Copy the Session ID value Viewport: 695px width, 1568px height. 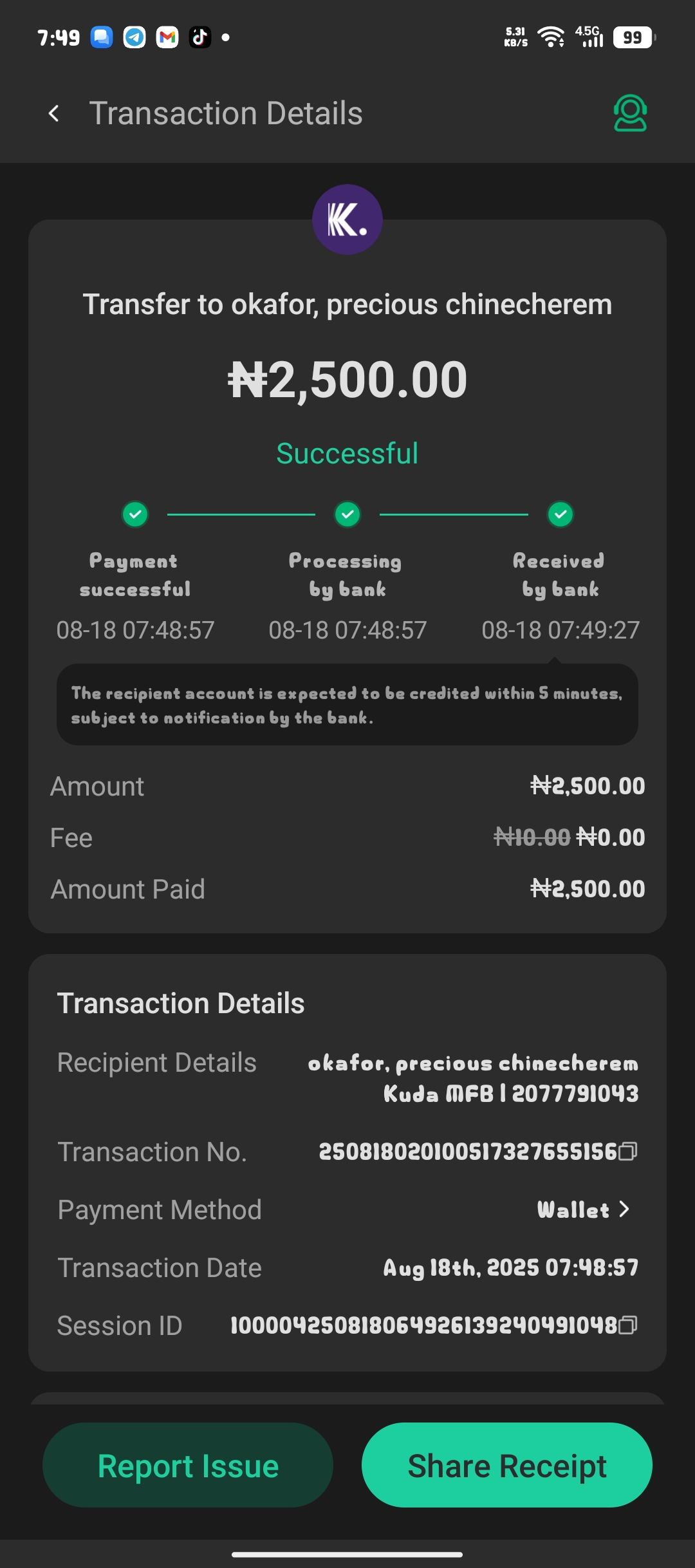628,1325
